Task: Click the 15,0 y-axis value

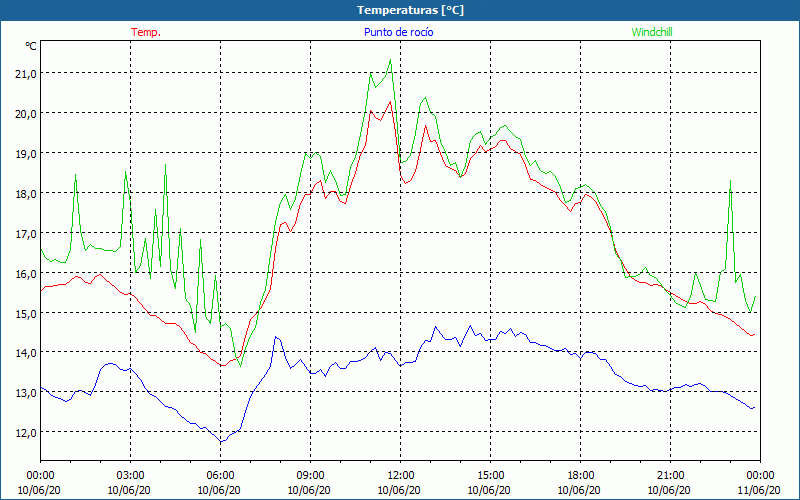Action: pos(26,313)
